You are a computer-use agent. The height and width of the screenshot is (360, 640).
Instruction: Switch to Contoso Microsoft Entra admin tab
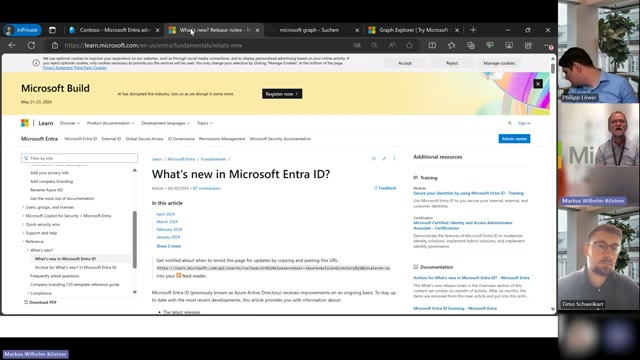(x=115, y=30)
